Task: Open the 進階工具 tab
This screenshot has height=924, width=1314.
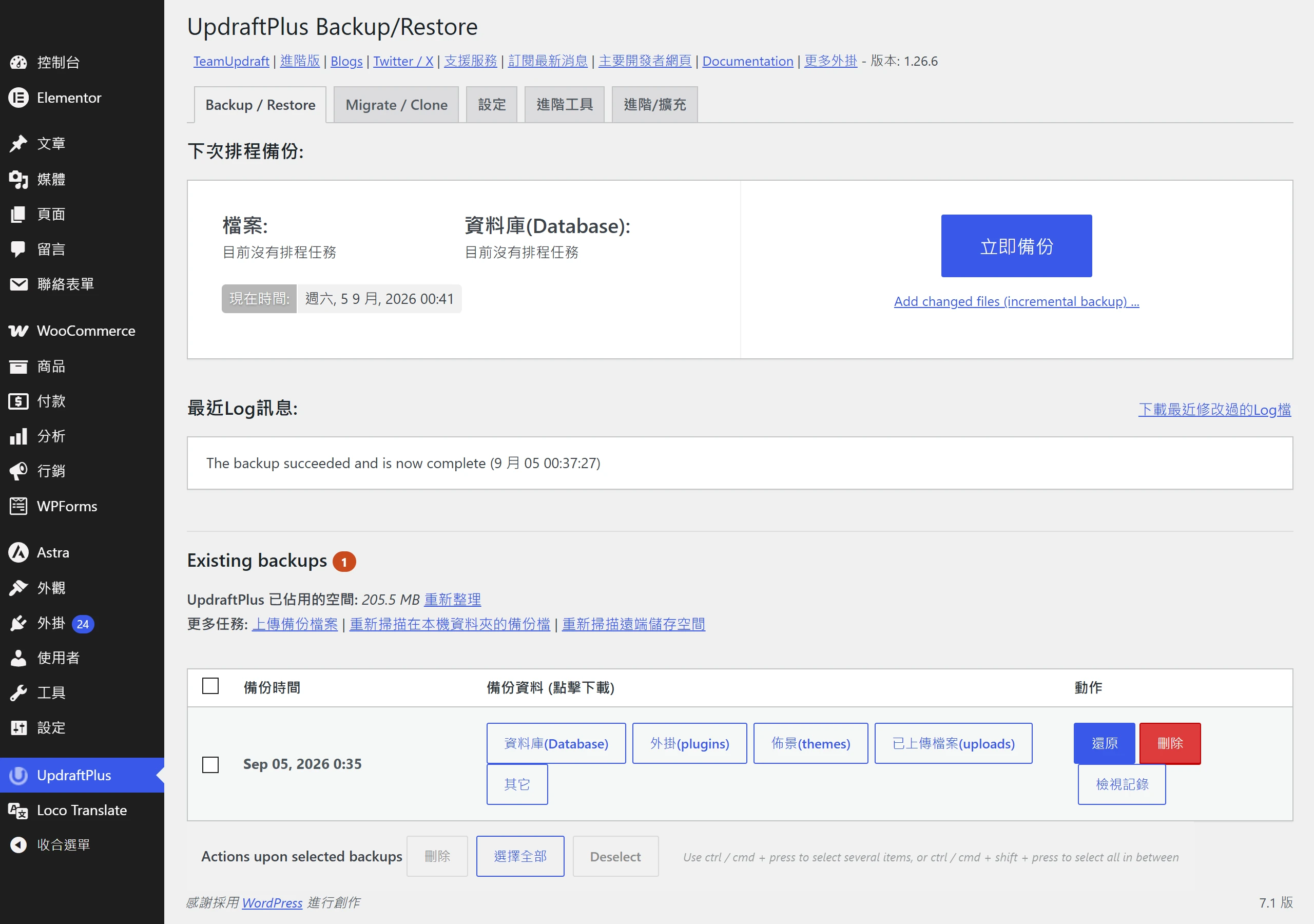Action: pos(564,105)
